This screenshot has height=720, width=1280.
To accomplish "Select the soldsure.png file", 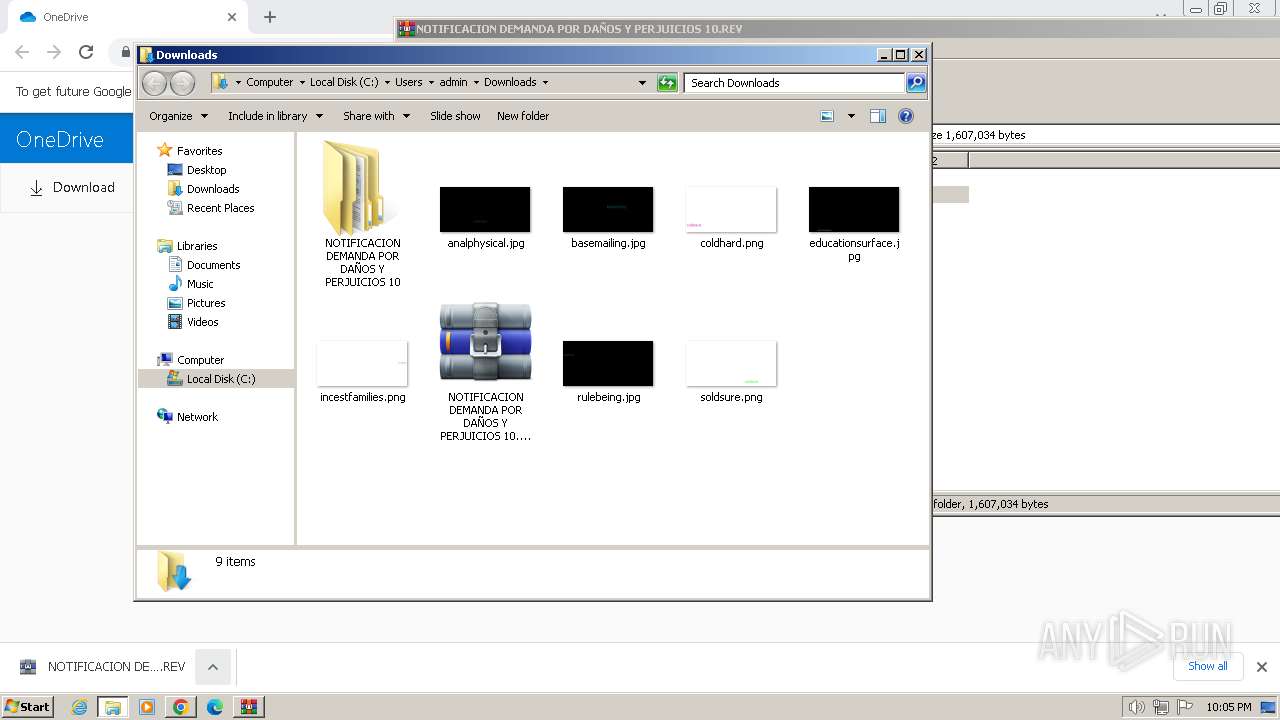I will point(731,363).
